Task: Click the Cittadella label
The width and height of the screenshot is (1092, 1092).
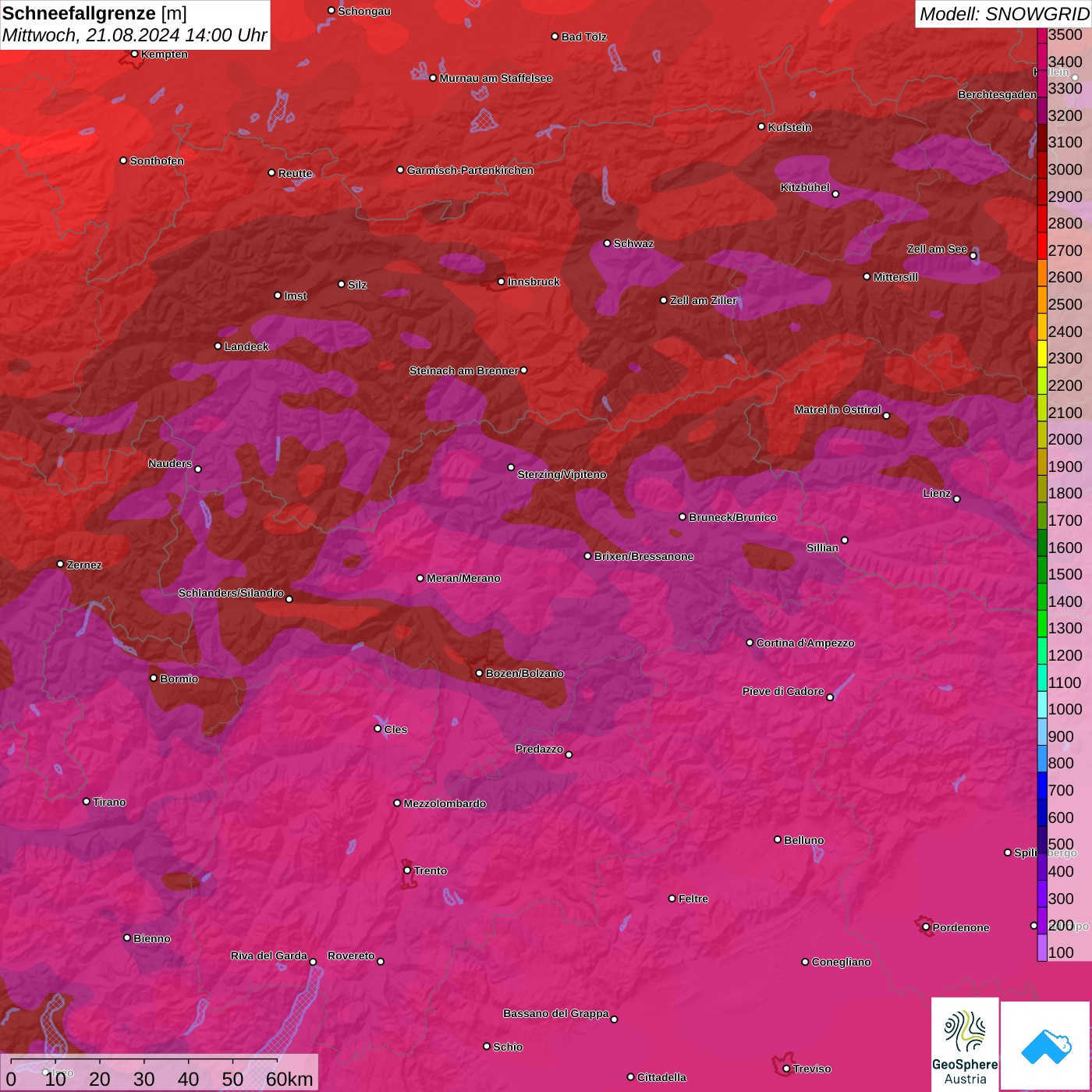Action: click(661, 1077)
